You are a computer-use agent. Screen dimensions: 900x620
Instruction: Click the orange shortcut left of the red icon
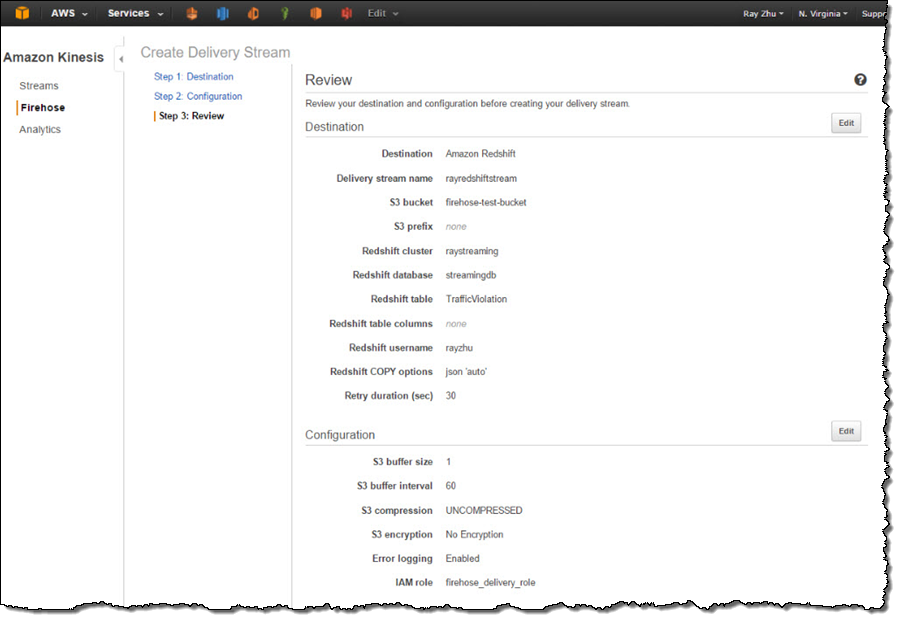click(x=316, y=13)
